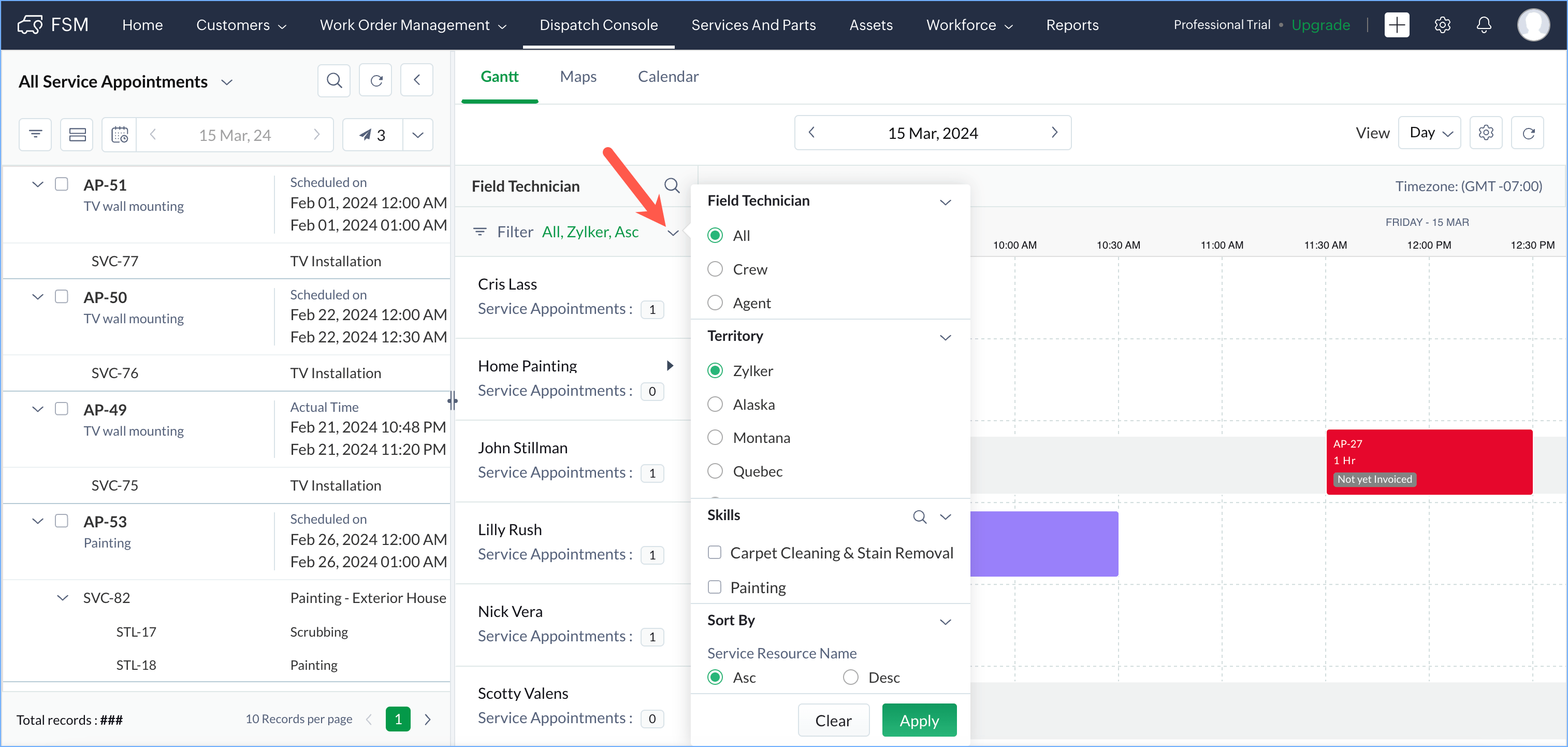
Task: Open the Services And Parts menu
Action: click(753, 25)
